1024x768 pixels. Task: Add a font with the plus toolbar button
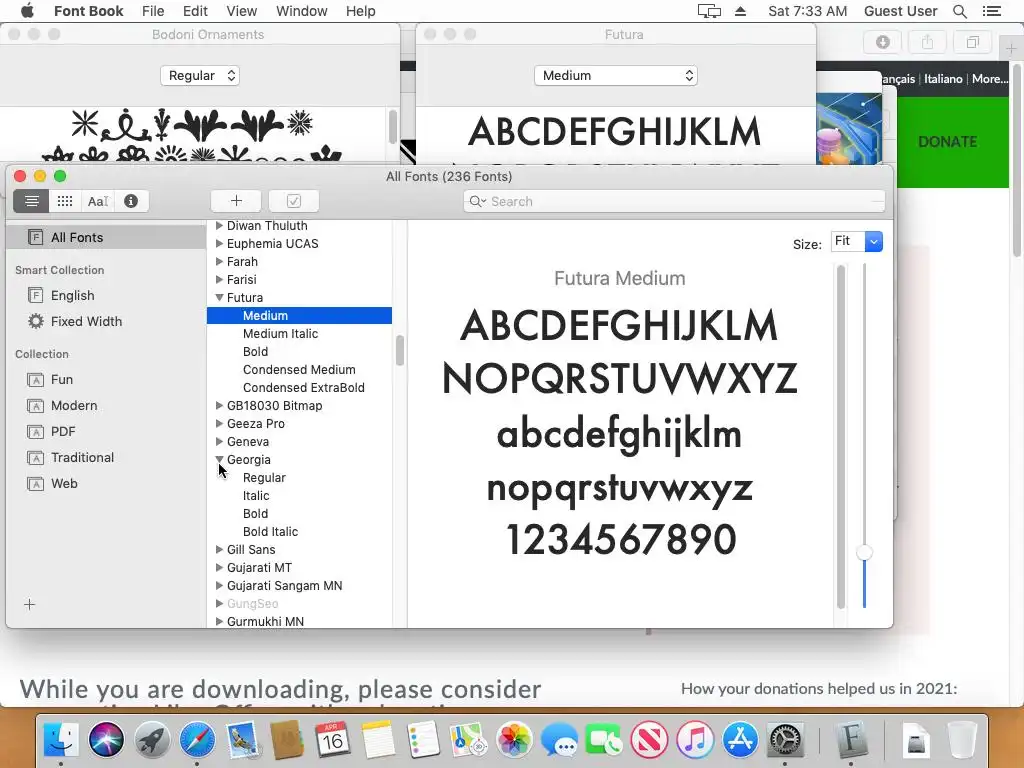coord(236,201)
